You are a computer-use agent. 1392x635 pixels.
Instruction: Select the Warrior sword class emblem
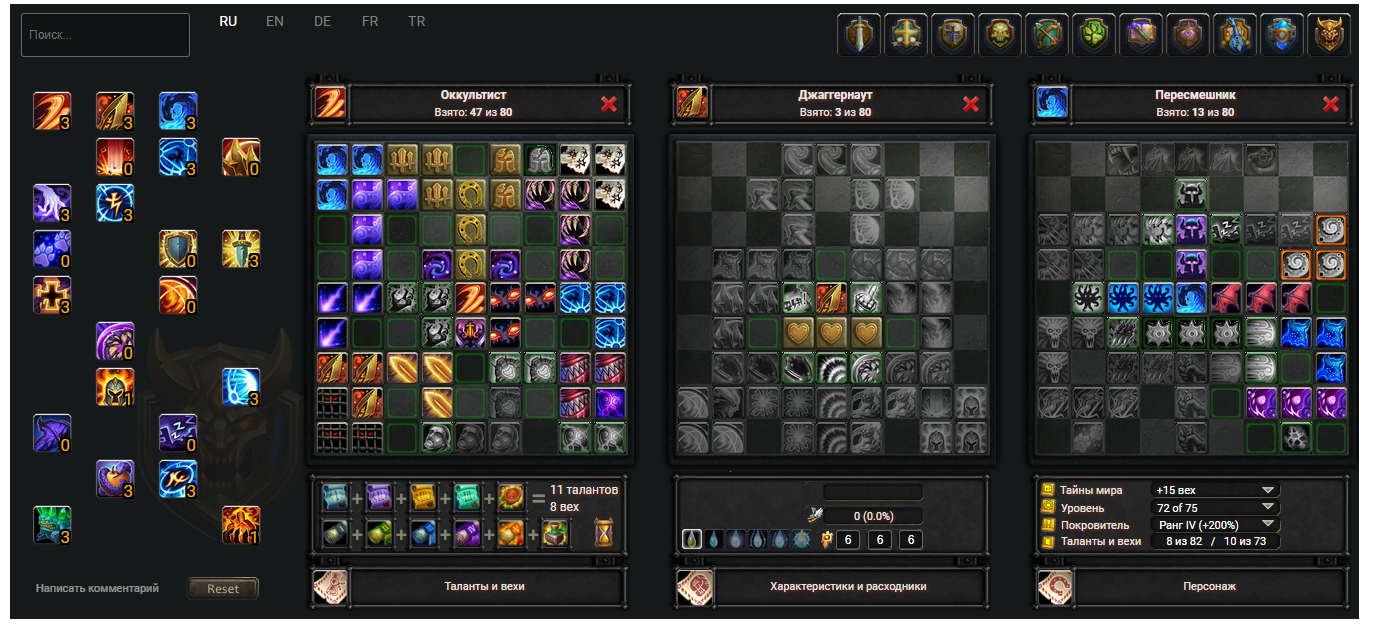859,35
